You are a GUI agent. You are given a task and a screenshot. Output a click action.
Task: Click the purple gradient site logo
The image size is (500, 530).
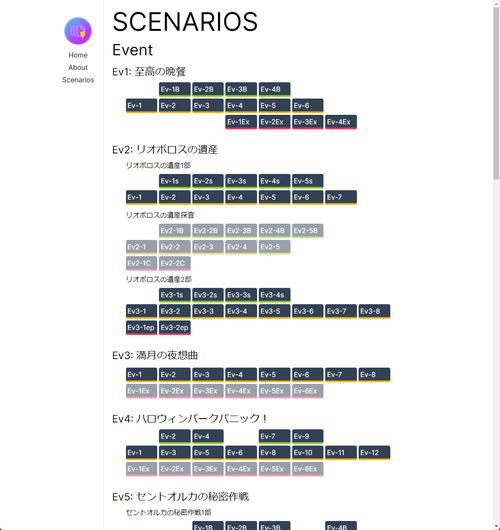point(78,31)
